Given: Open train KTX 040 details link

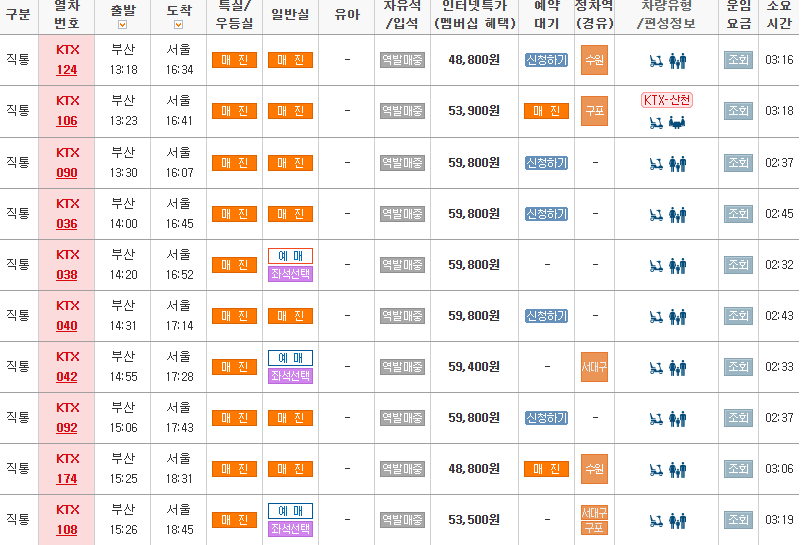Looking at the screenshot, I should pos(67,326).
